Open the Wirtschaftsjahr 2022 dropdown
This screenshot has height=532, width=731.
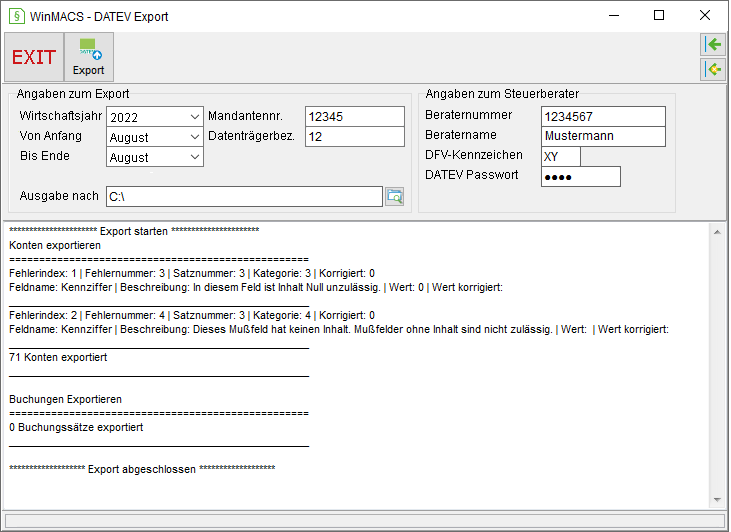[155, 117]
